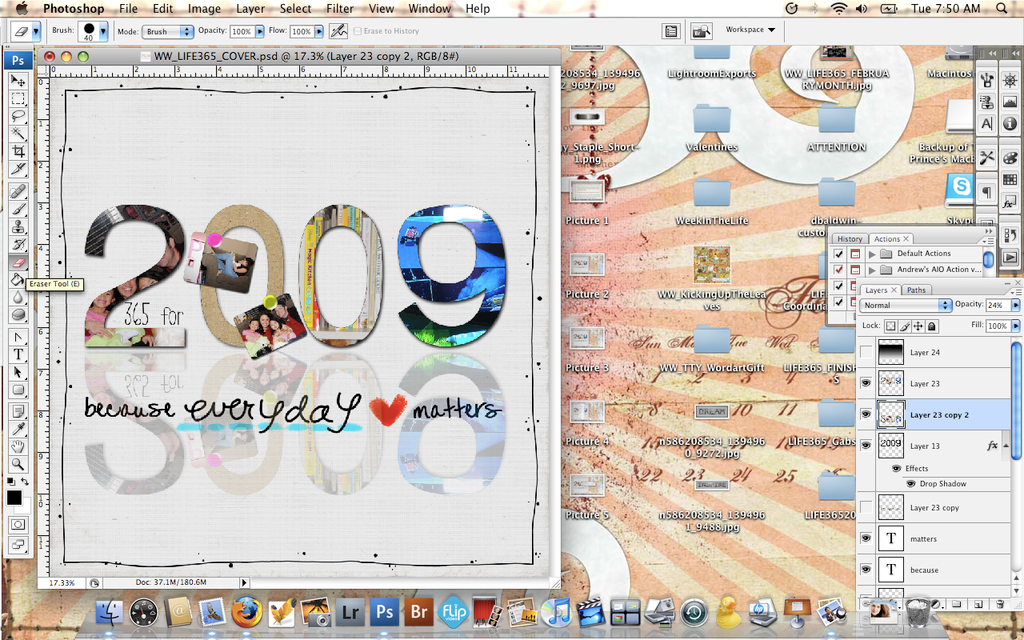This screenshot has height=640, width=1024.
Task: Open the eraser Mode dropdown
Action: (167, 32)
